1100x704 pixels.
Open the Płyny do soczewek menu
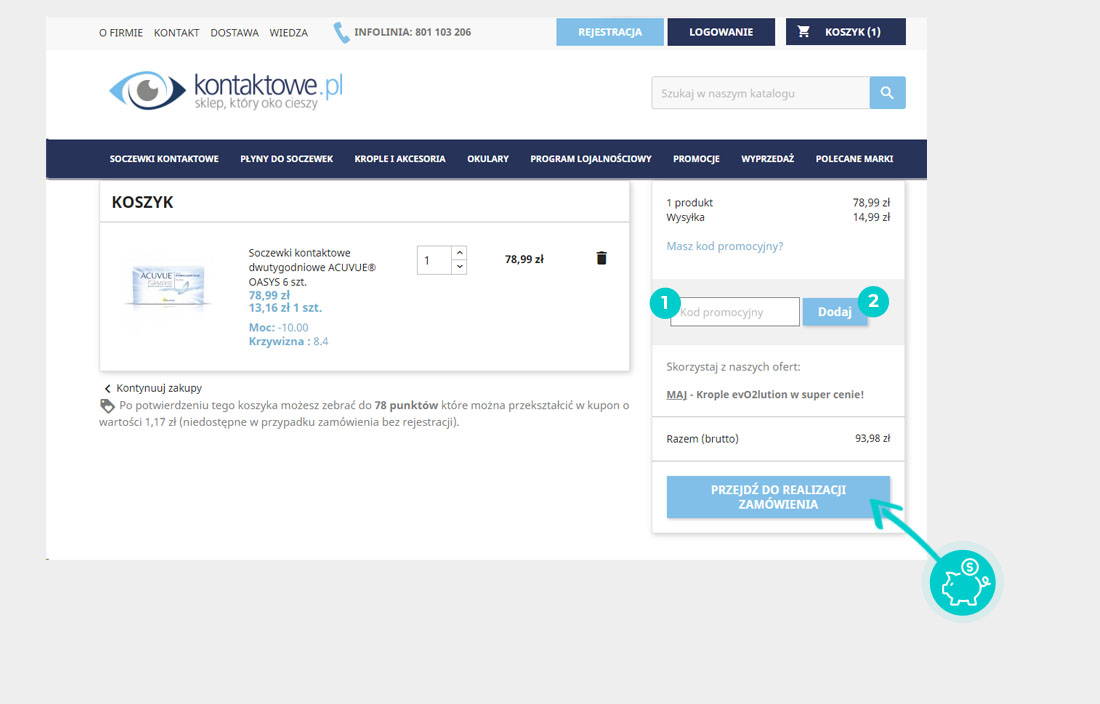coord(286,159)
